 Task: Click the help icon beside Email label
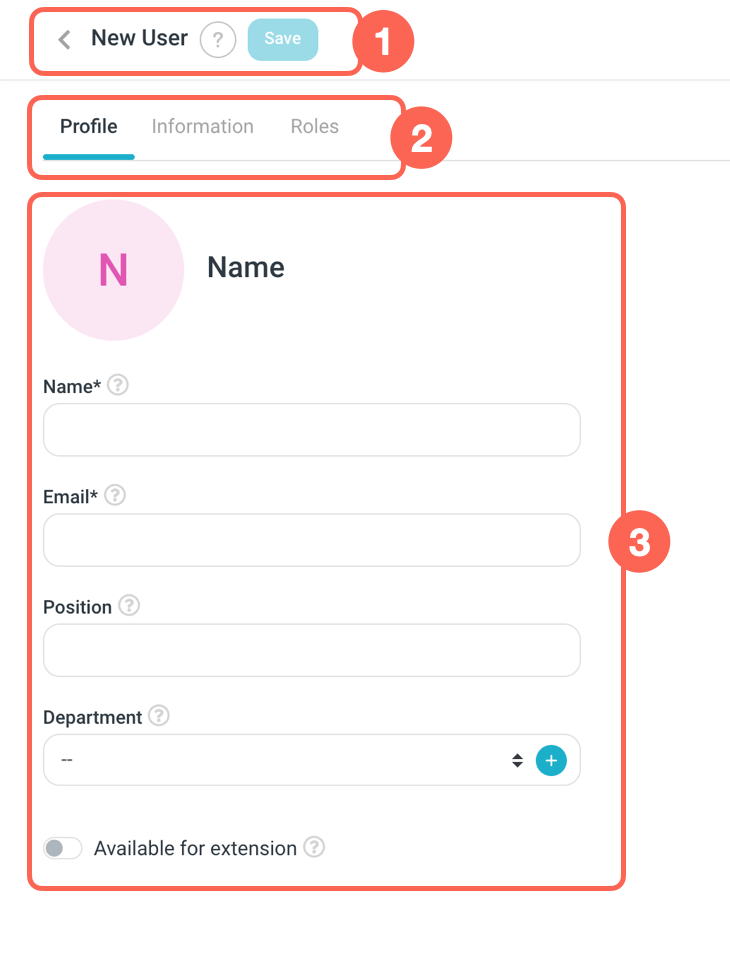click(115, 495)
